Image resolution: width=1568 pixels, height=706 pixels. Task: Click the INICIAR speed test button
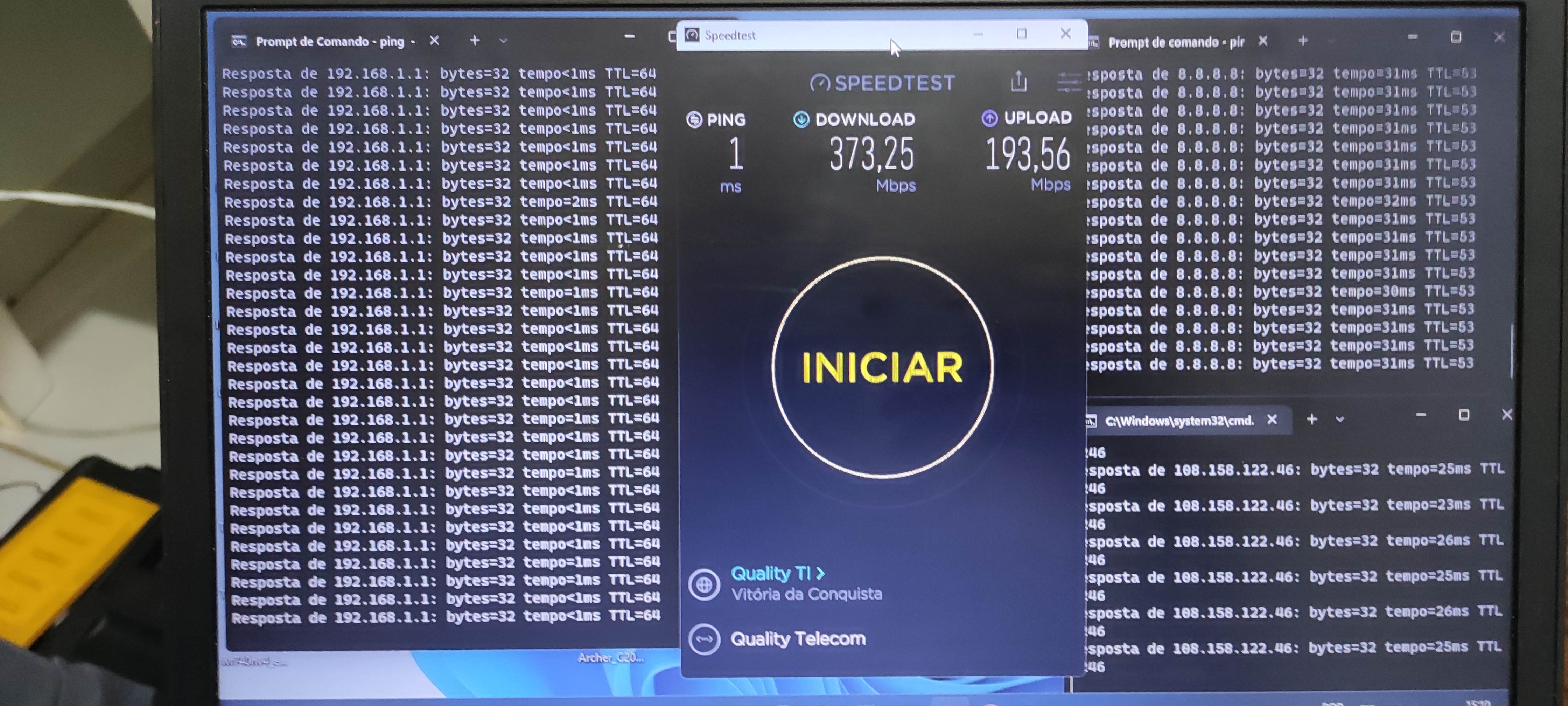click(x=882, y=367)
